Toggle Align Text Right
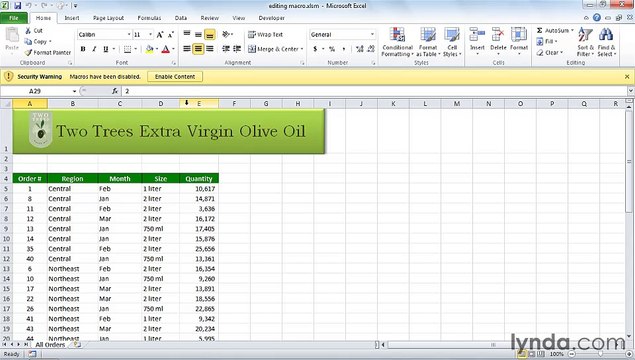 [x=209, y=49]
